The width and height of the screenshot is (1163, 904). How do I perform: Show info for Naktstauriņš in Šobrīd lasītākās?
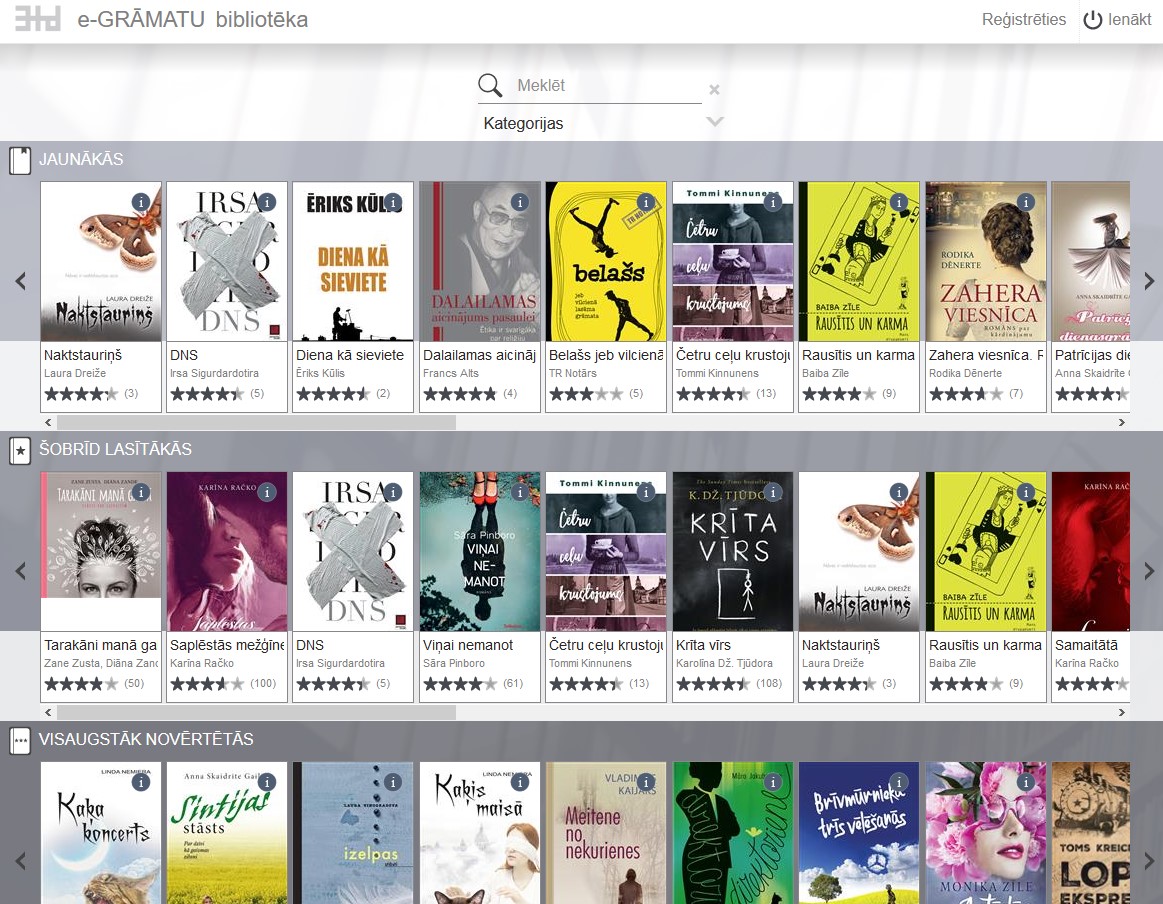899,492
